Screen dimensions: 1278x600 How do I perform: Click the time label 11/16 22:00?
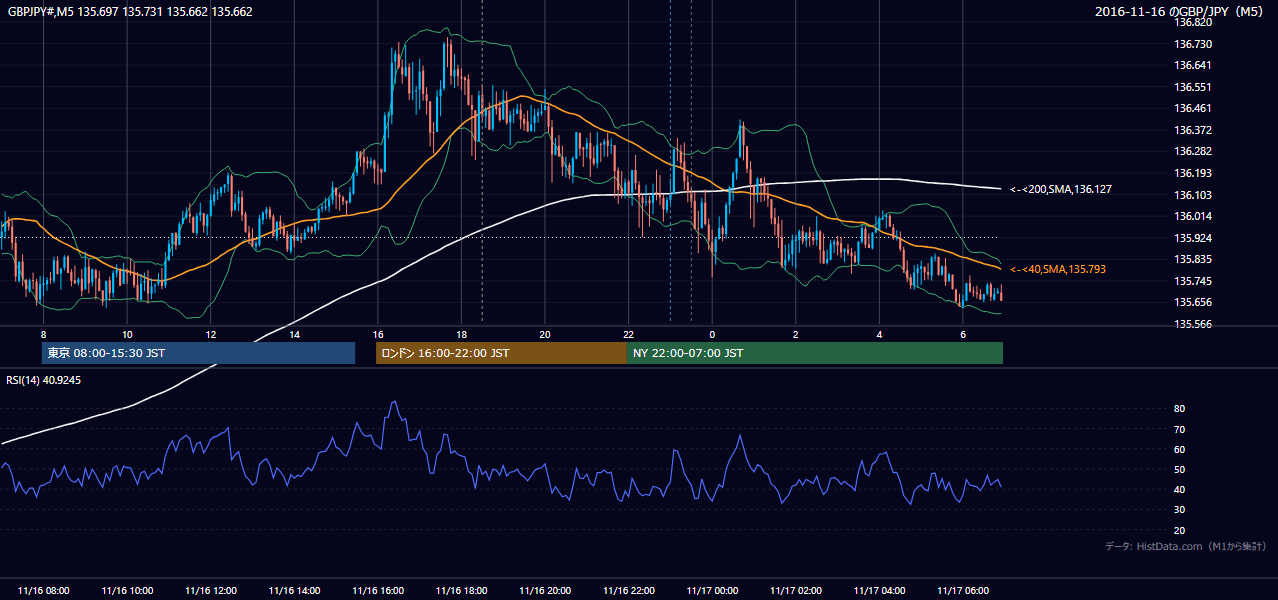629,591
